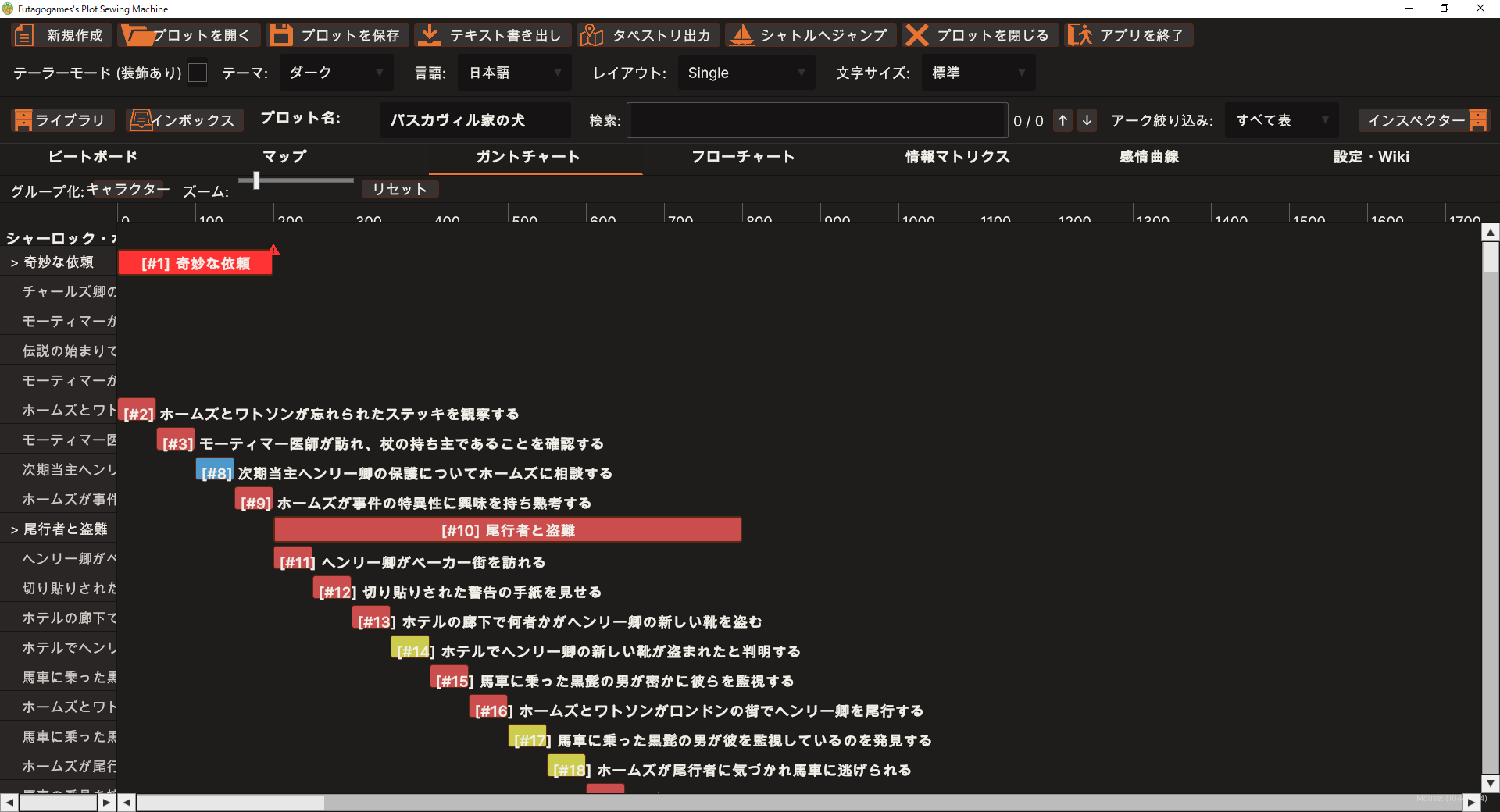
Task: Select the [#16] Gantt marker
Action: (488, 708)
